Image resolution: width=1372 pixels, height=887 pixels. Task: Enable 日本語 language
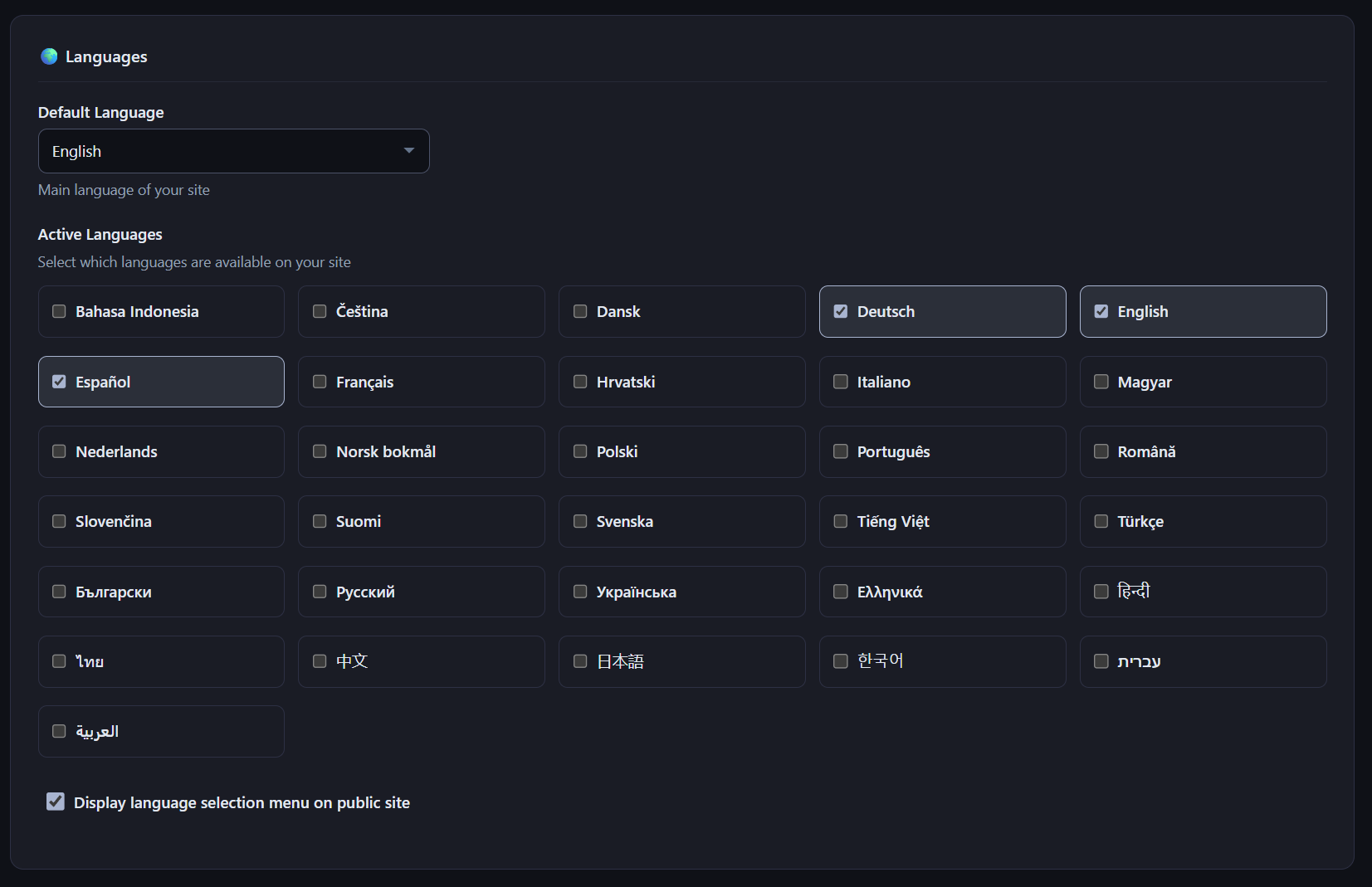580,661
